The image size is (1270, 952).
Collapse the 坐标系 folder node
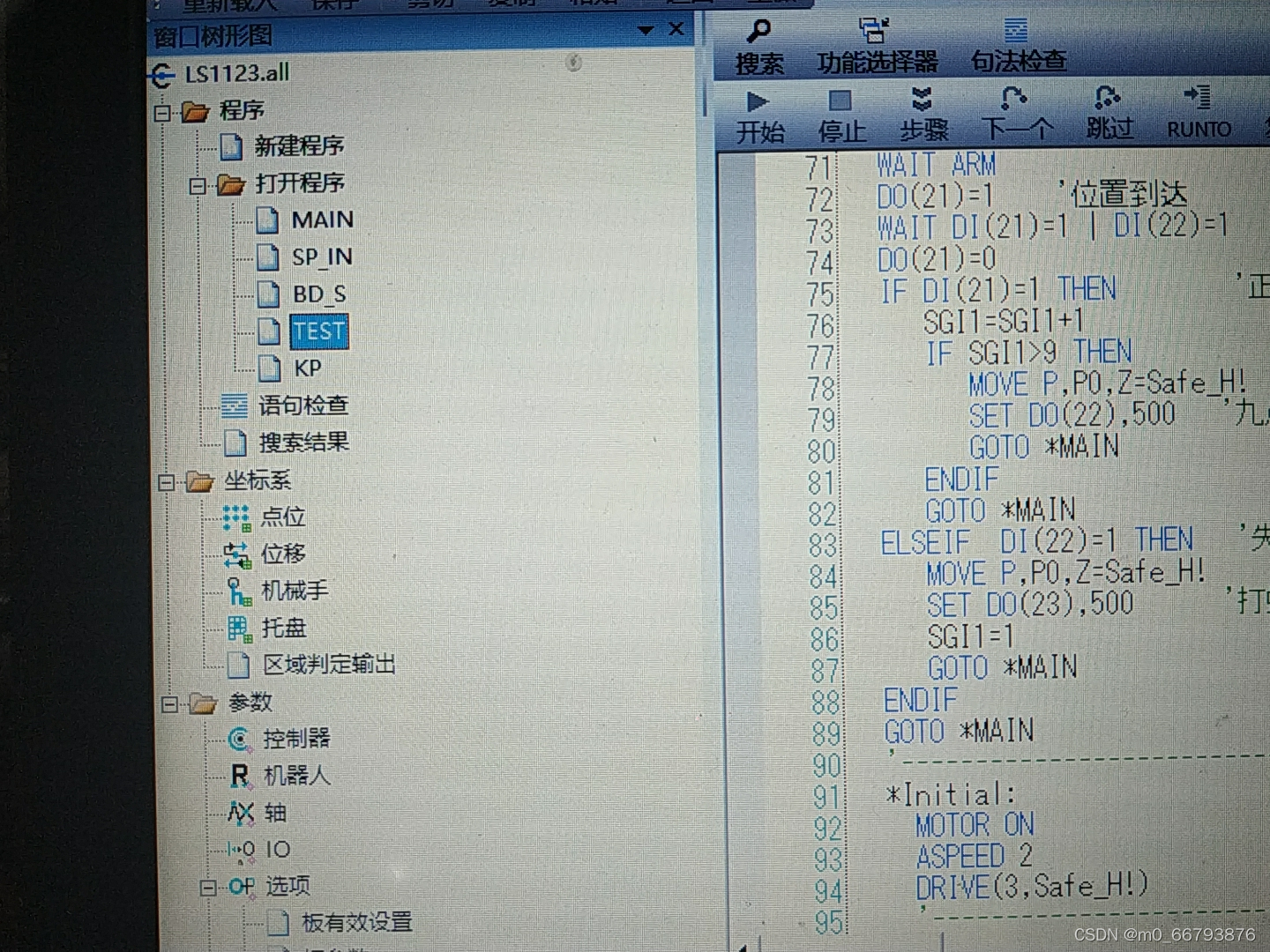pyautogui.click(x=167, y=482)
